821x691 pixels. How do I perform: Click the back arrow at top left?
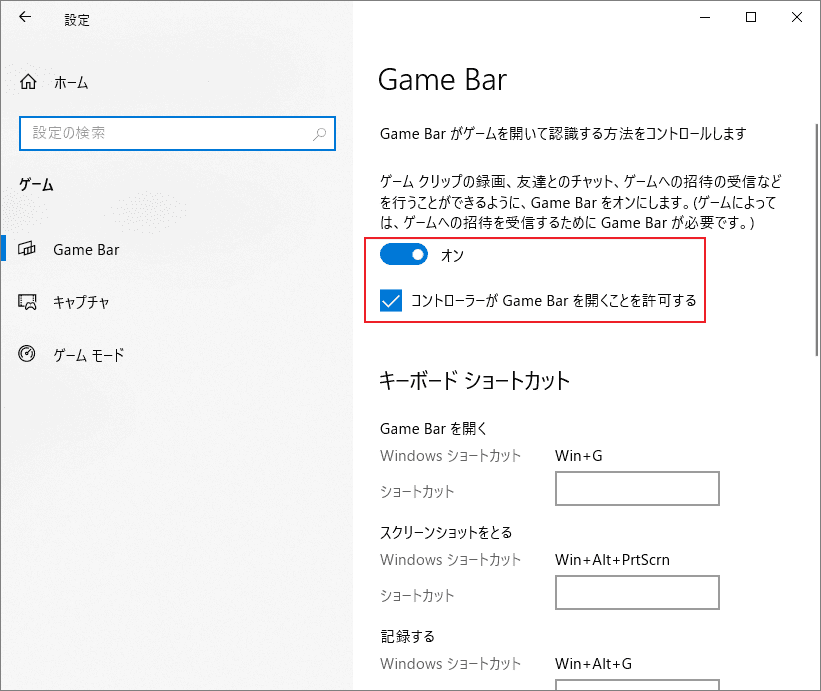[23, 16]
